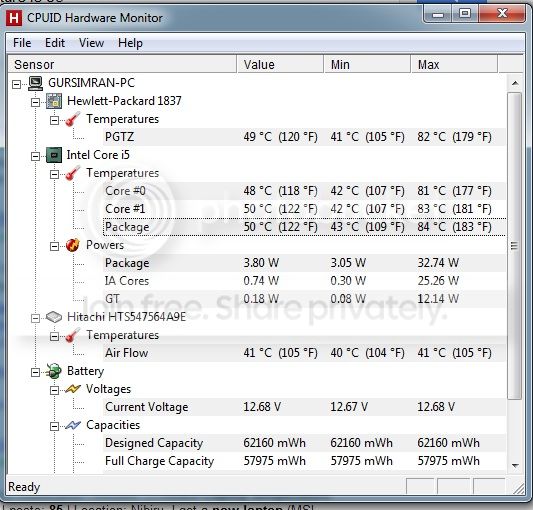
Task: Click the blue Capacities graph icon
Action: [x=73, y=425]
